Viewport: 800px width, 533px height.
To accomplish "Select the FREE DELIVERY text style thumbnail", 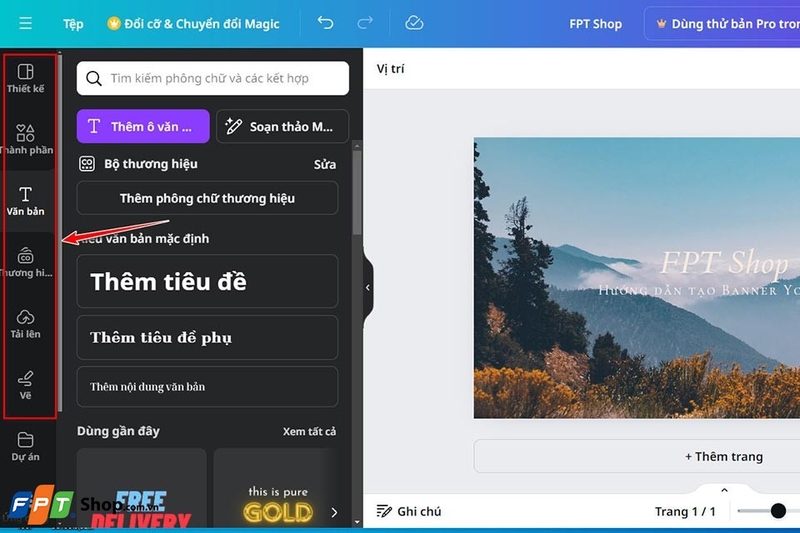I will [x=141, y=488].
